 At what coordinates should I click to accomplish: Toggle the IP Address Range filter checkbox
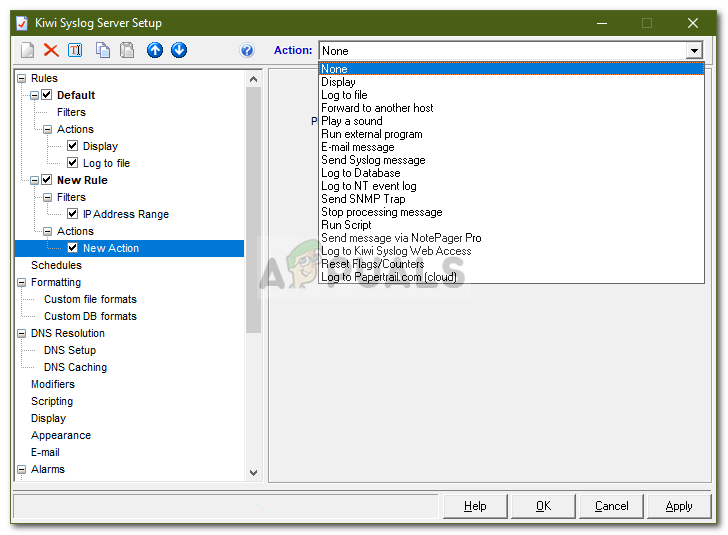(x=72, y=214)
